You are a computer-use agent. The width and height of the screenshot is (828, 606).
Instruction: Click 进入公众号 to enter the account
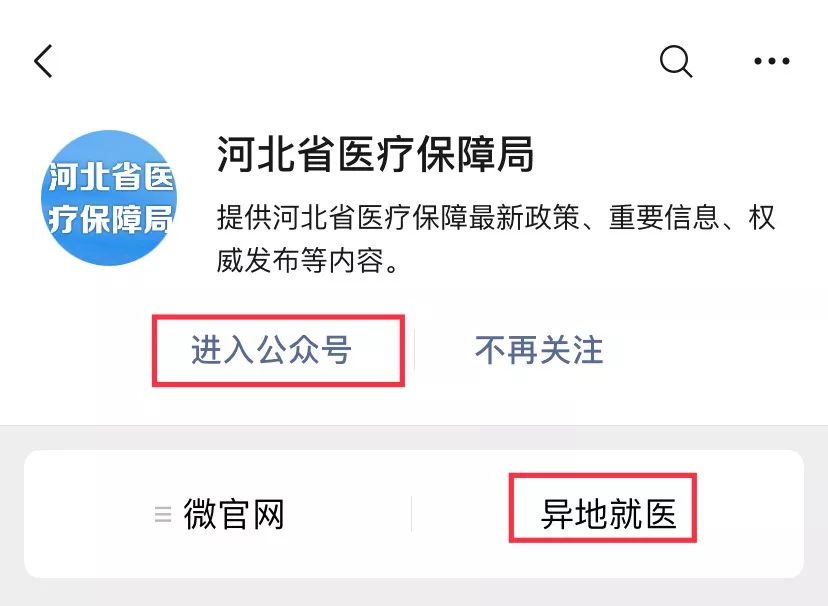point(271,350)
